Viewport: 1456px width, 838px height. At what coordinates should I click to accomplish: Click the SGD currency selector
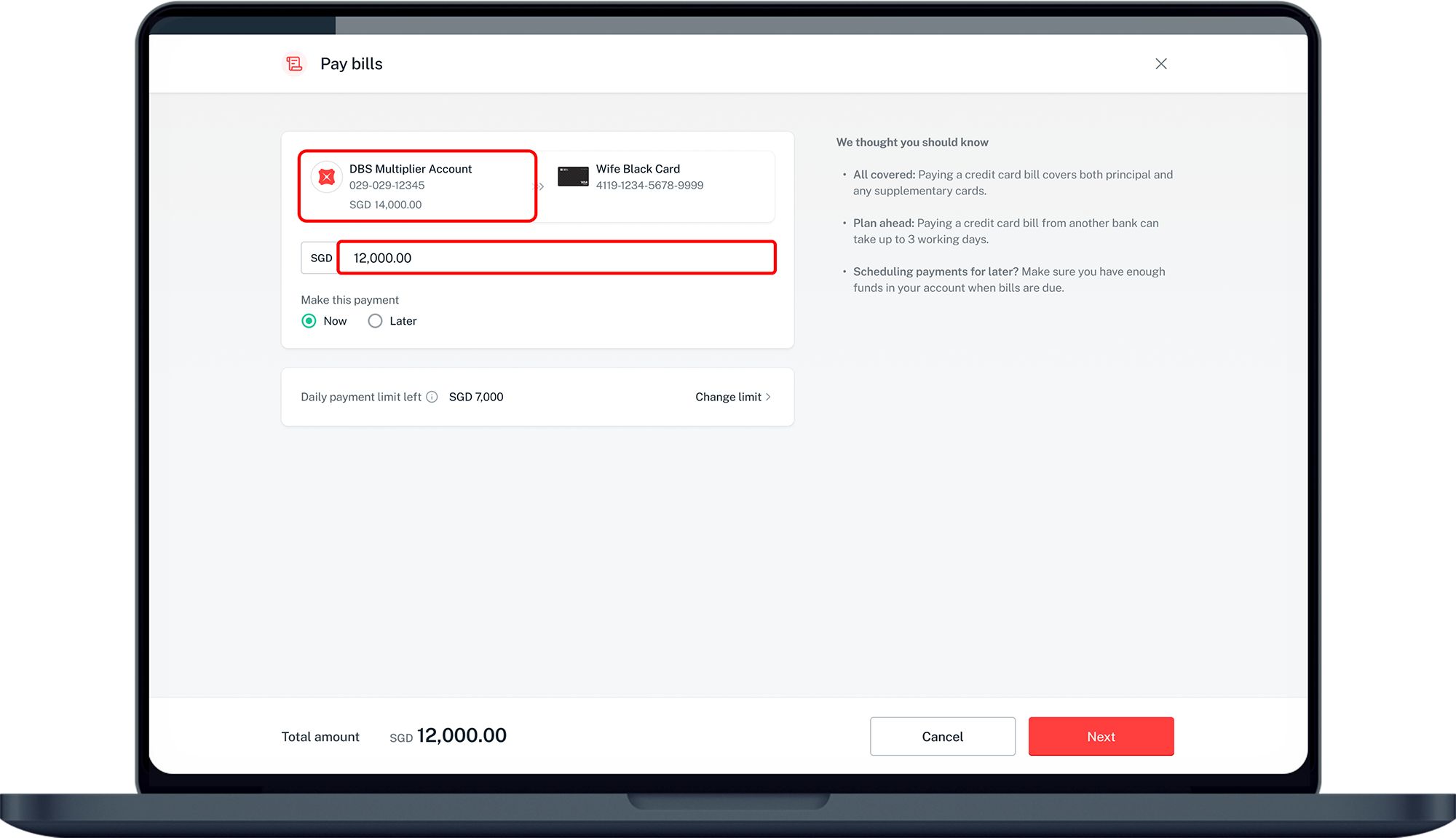point(320,258)
